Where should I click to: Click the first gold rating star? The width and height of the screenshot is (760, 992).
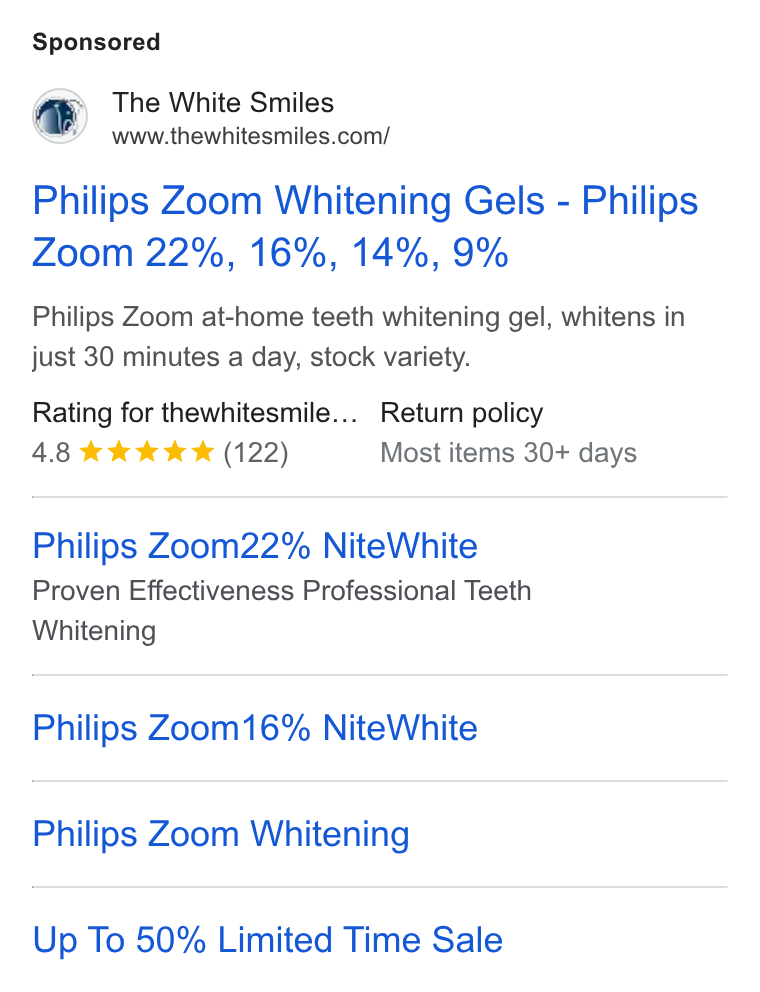[x=91, y=452]
